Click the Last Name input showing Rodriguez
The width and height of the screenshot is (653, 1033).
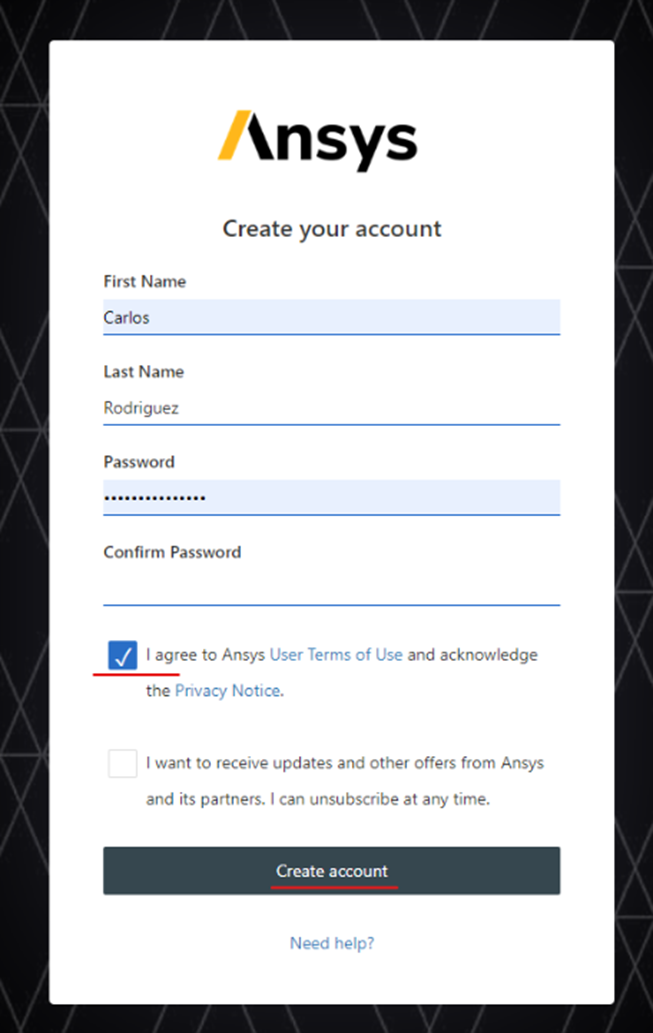pos(330,408)
